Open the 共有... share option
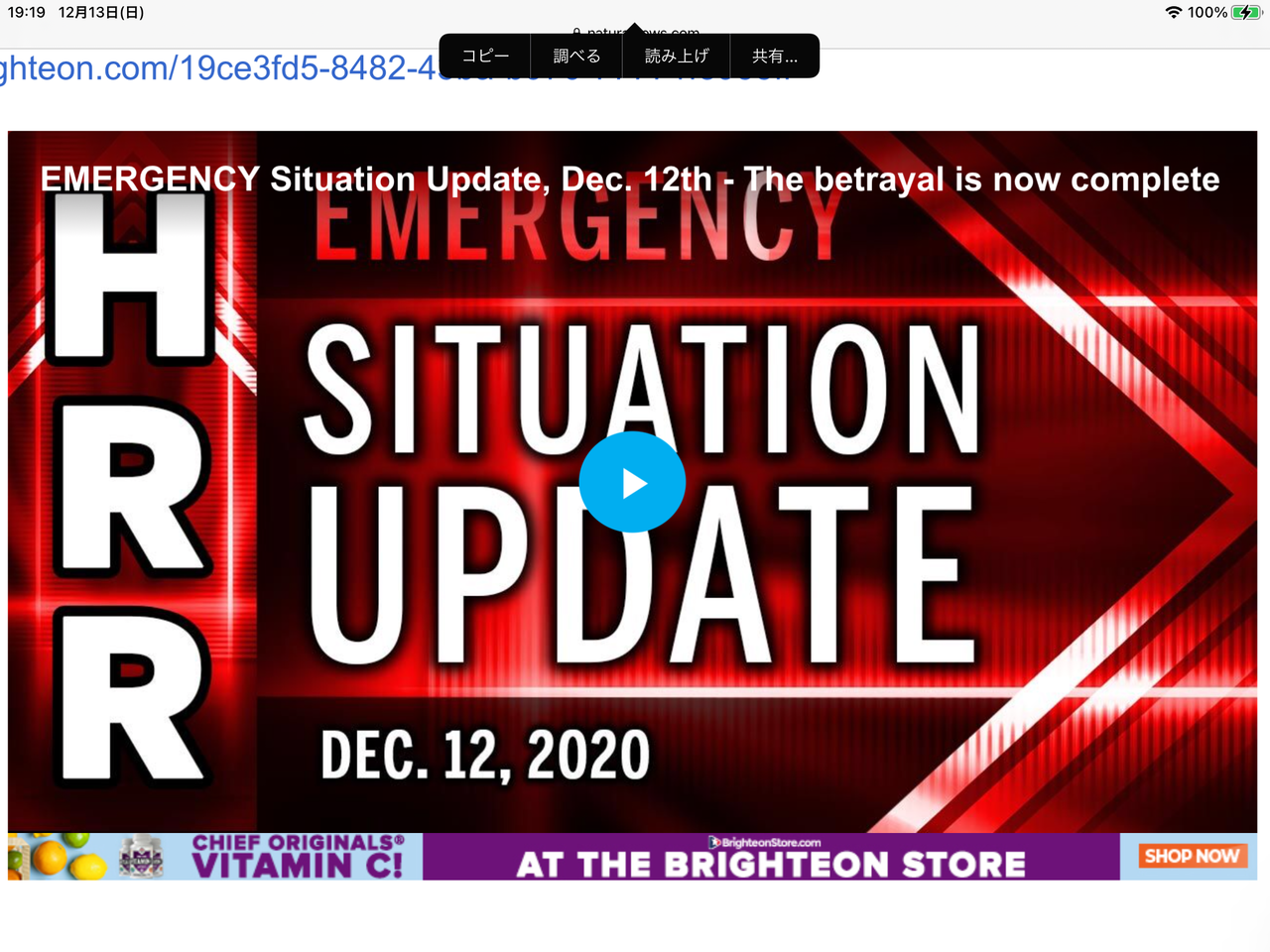The height and width of the screenshot is (952, 1270). coord(775,57)
